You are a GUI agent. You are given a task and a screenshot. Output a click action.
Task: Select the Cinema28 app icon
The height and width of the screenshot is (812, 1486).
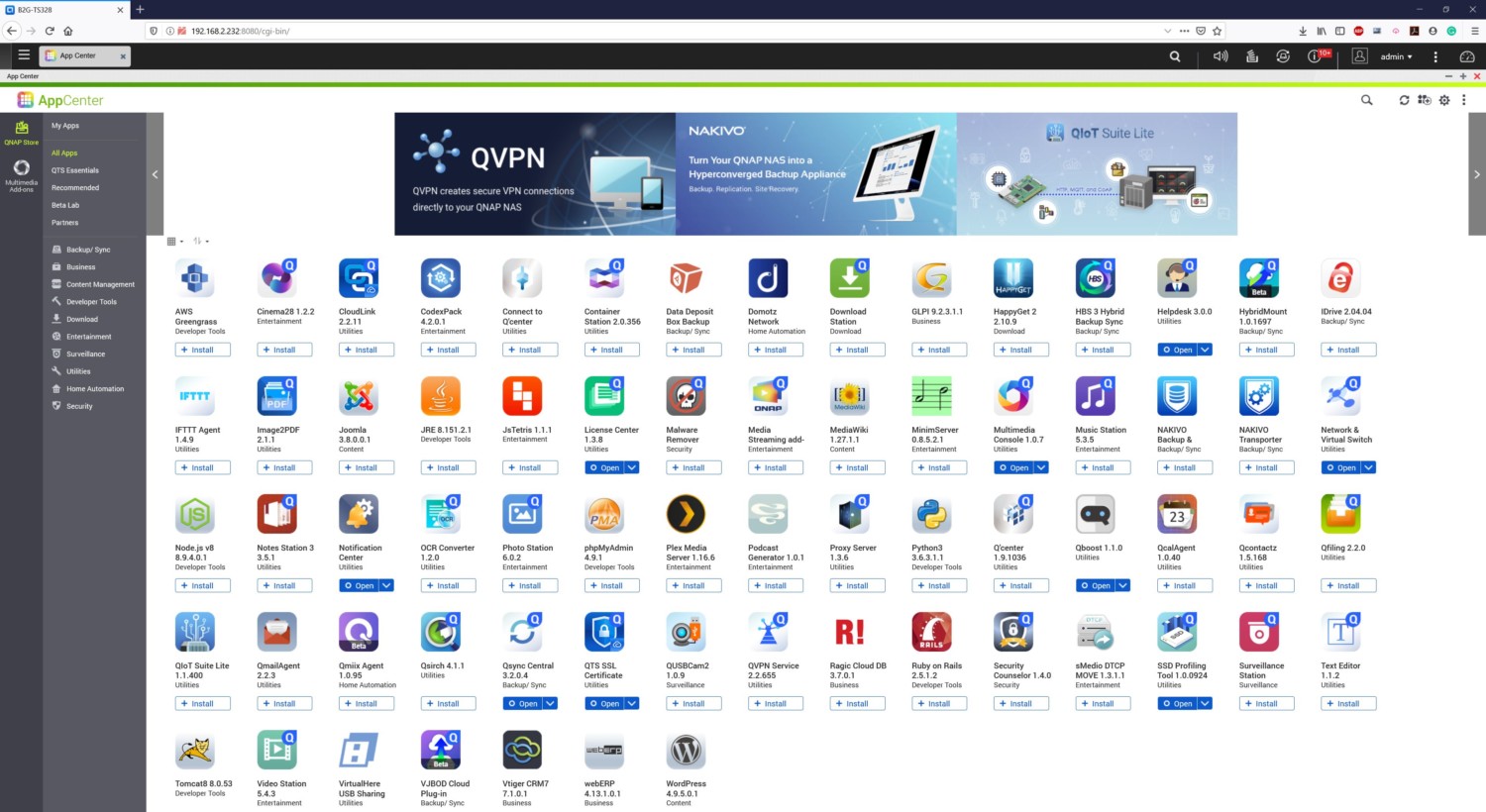pyautogui.click(x=276, y=278)
